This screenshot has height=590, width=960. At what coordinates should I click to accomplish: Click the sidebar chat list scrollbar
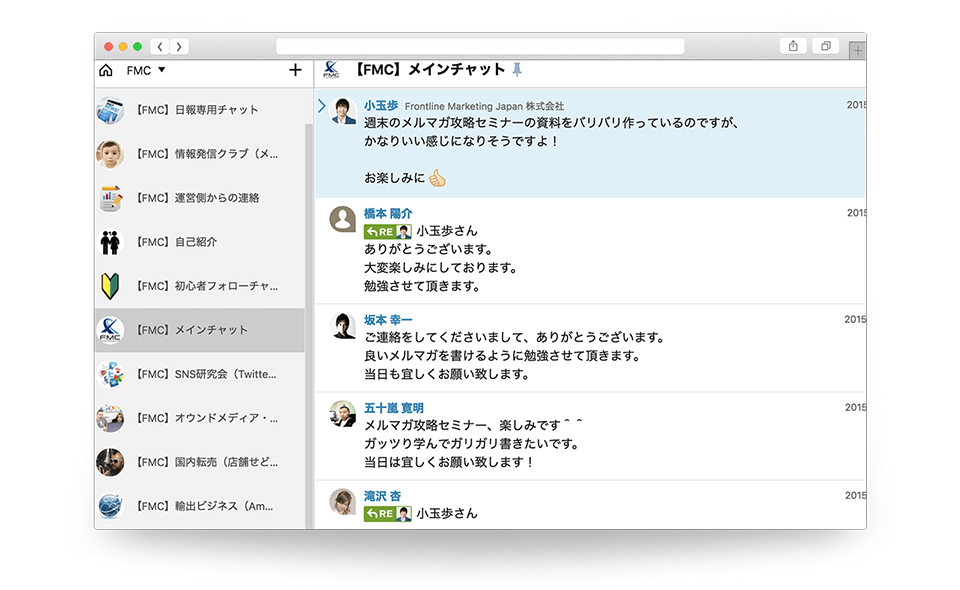pos(308,300)
